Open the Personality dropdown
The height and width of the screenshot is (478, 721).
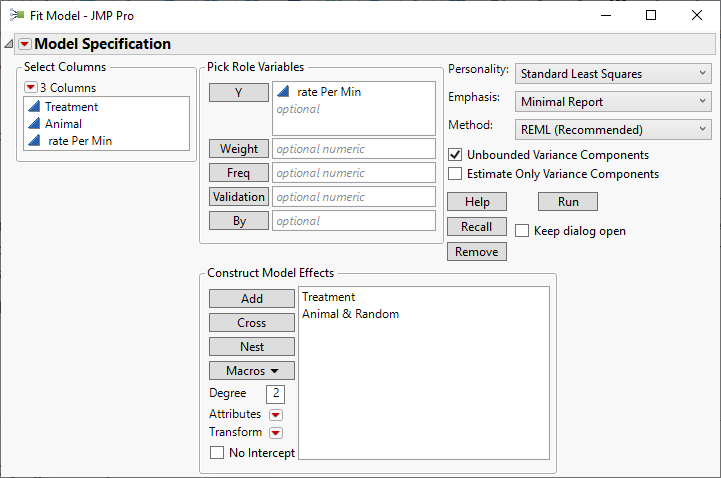(613, 73)
